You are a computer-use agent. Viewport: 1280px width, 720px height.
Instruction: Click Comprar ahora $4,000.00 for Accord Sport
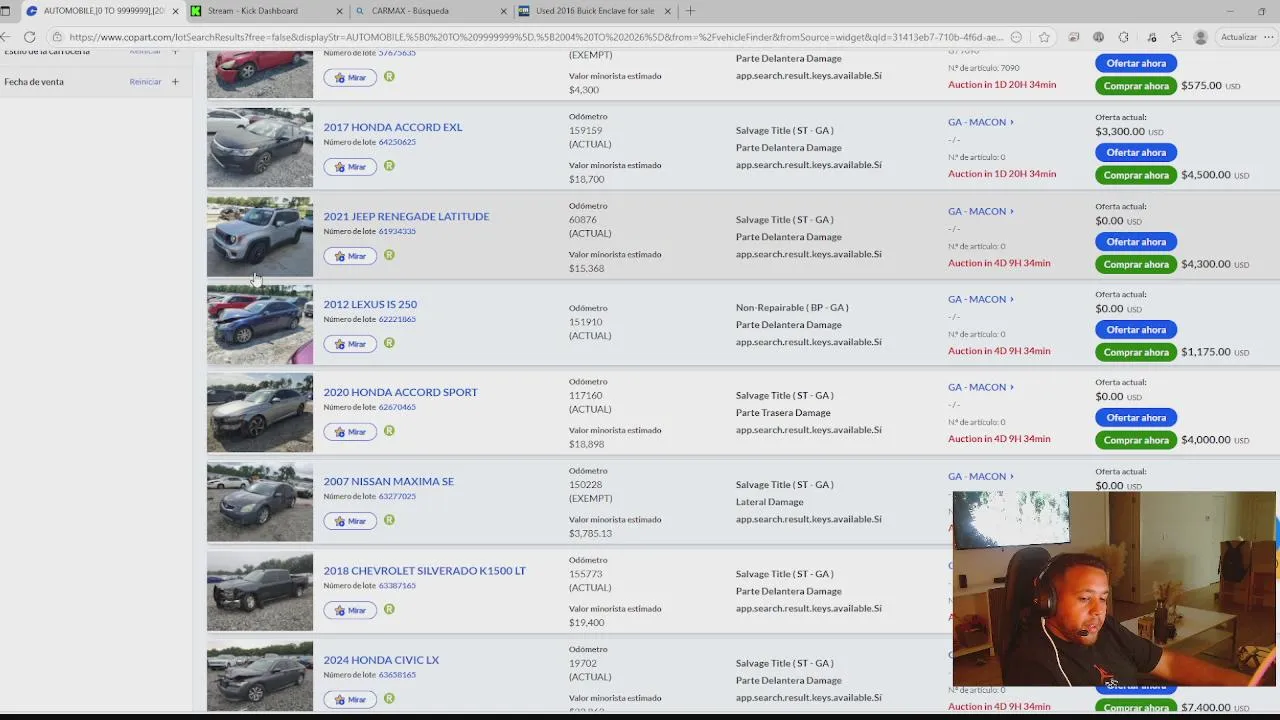1136,440
